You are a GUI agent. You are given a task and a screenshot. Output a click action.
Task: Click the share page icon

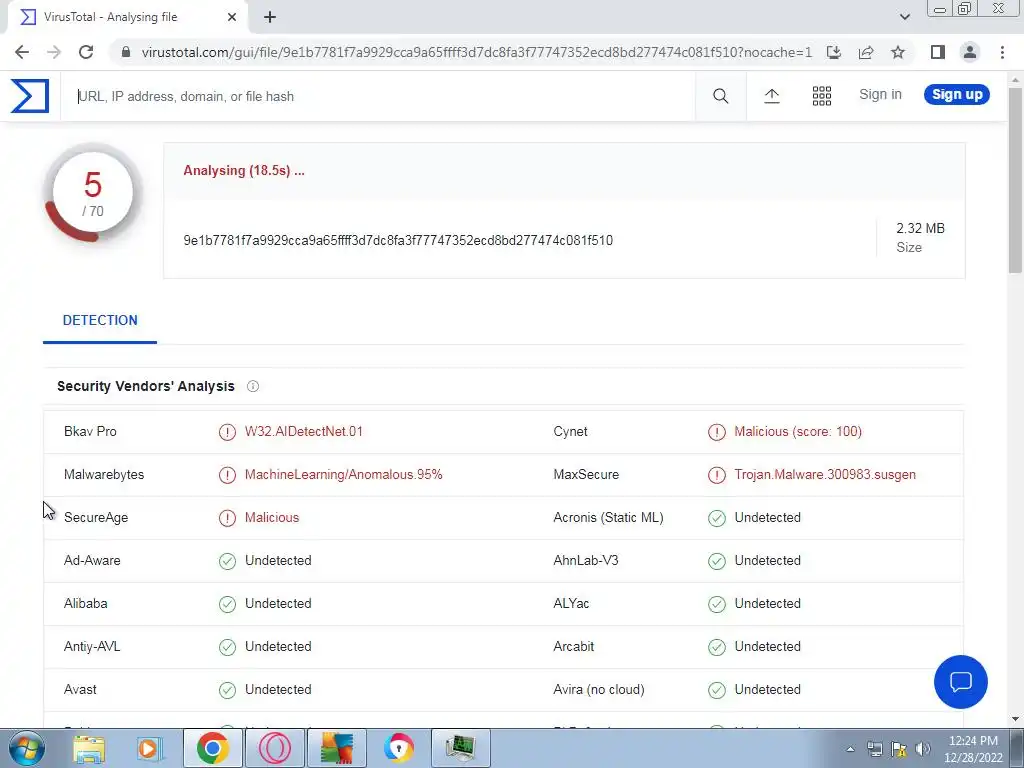point(866,52)
